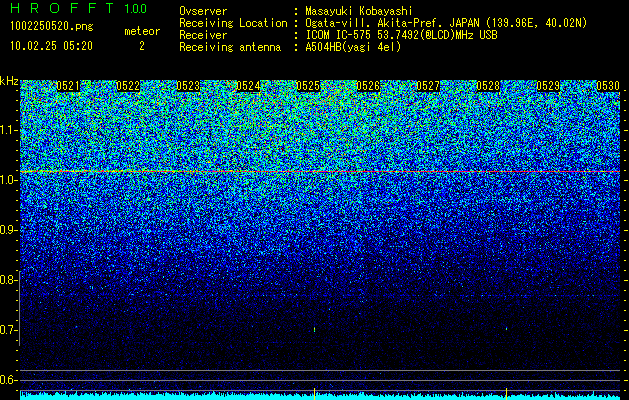629x400 pixels.
Task: Click the 0527 time marker
Action: (428, 86)
